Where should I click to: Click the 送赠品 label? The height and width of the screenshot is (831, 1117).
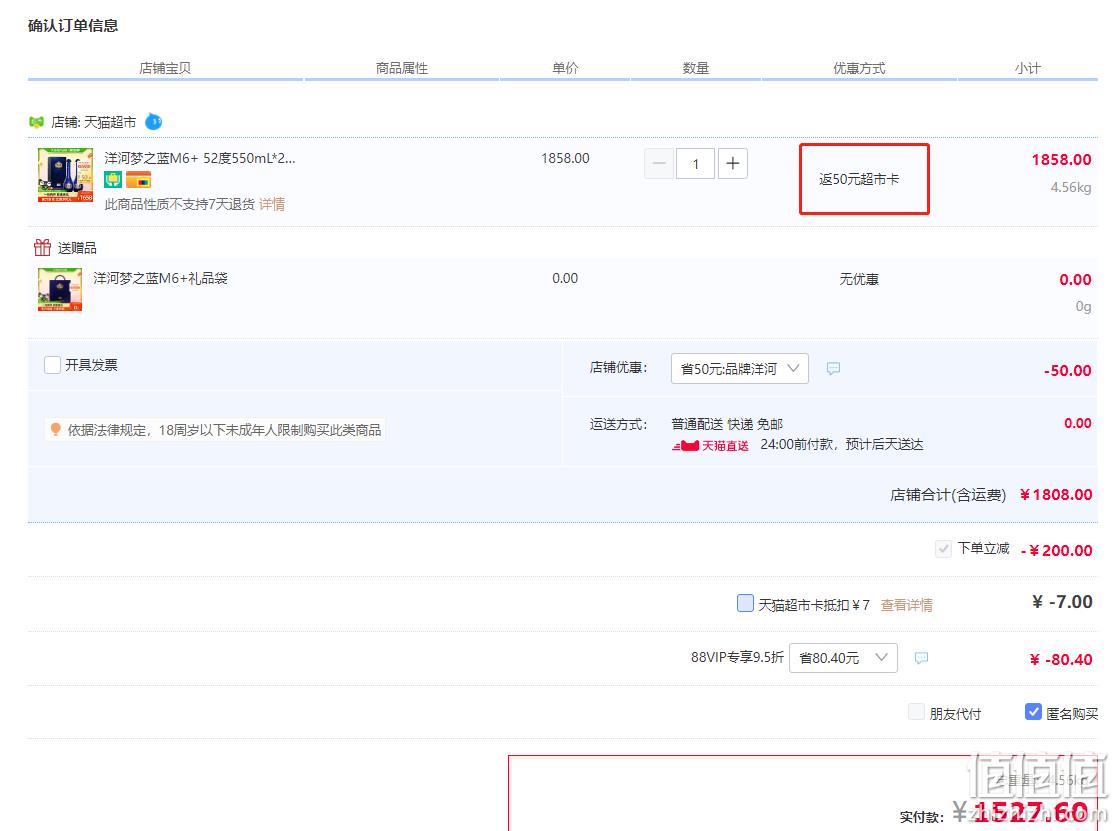click(x=77, y=248)
